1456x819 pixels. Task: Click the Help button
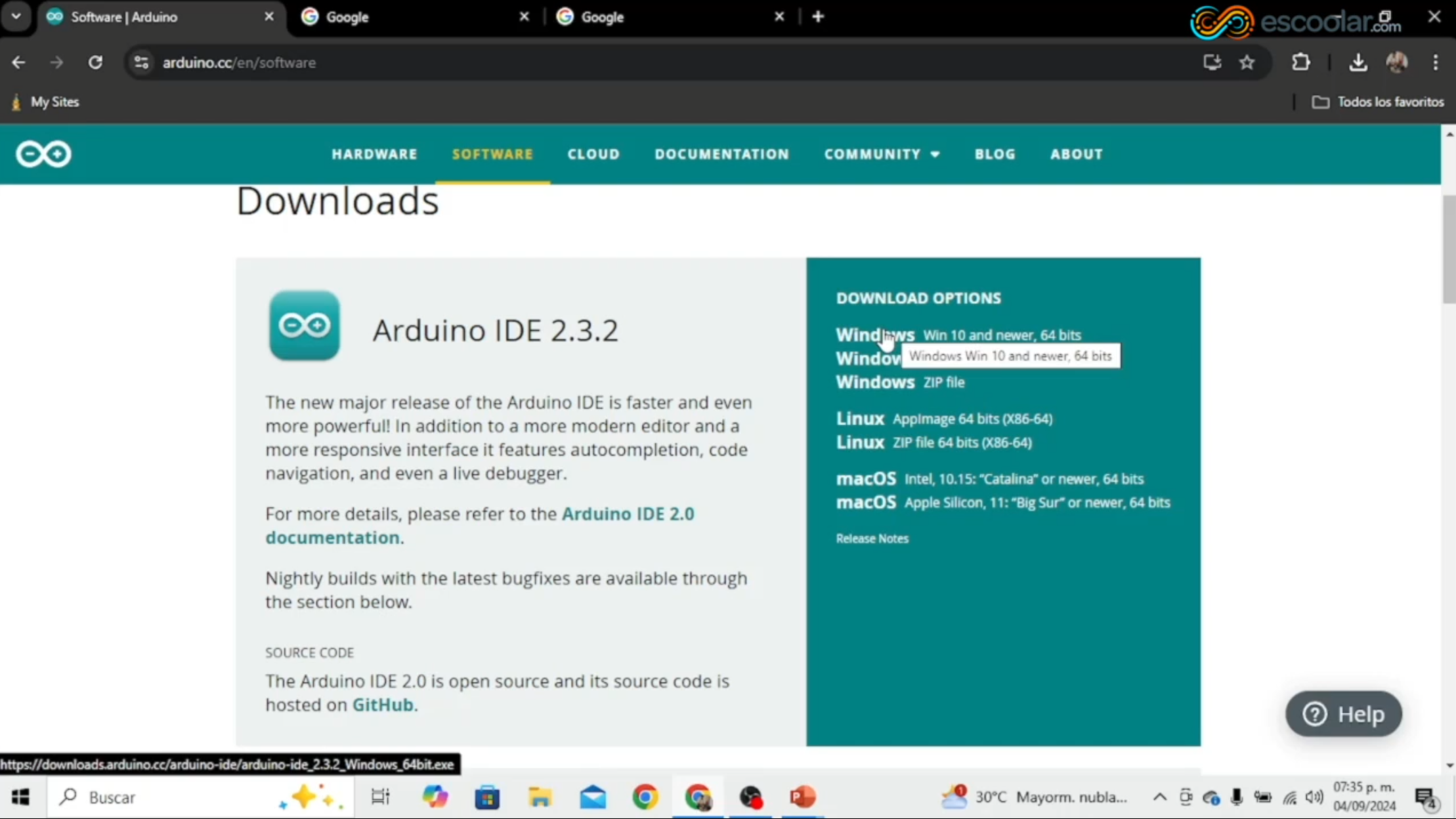click(x=1343, y=714)
